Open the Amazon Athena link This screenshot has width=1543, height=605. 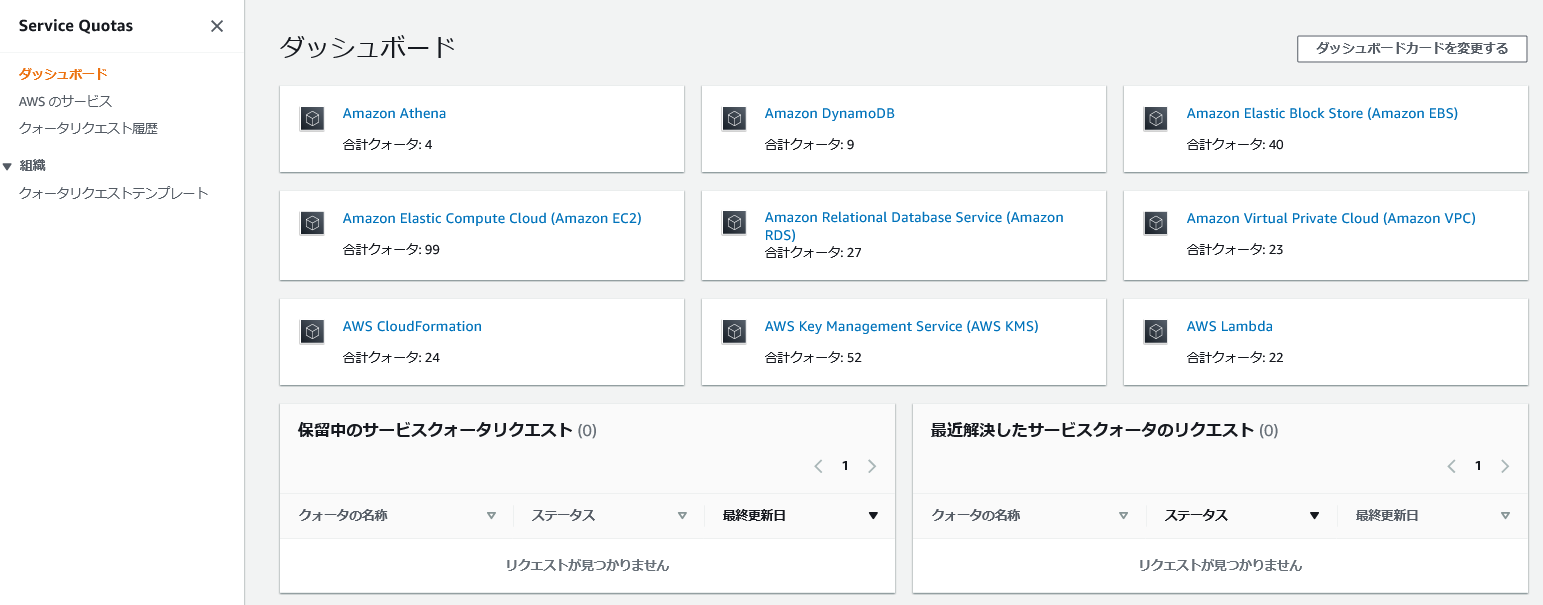click(394, 113)
